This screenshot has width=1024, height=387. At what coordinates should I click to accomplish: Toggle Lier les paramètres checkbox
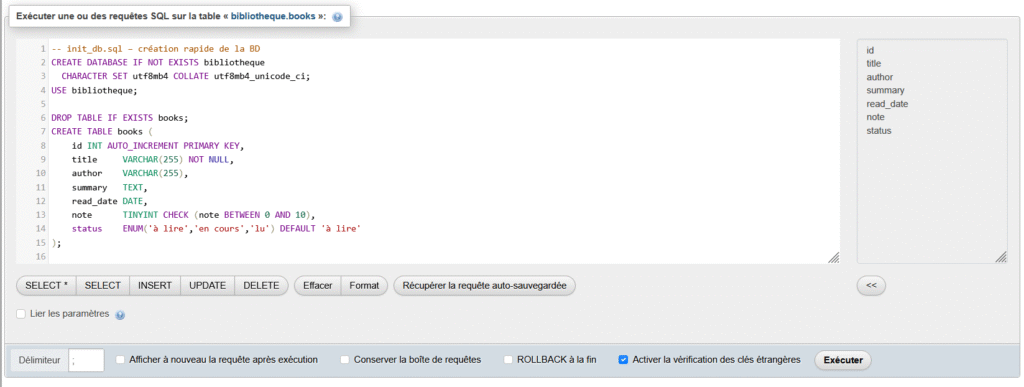[21, 314]
